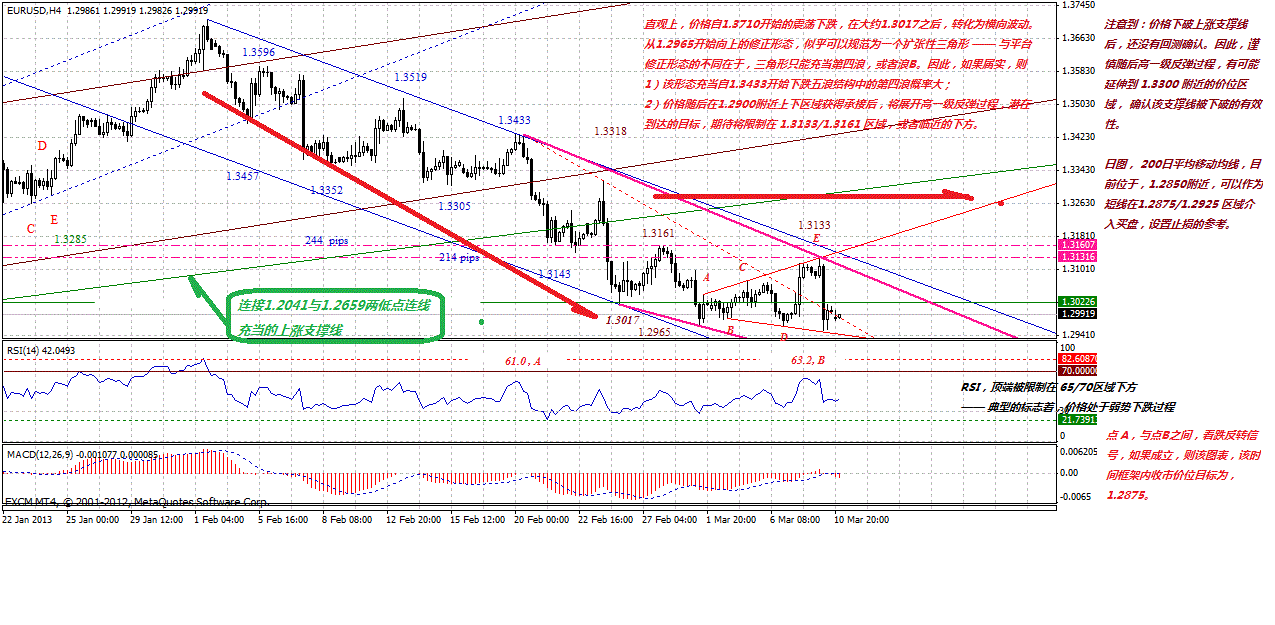Click the black 1.29919 current price tag
Viewport: 1275px width, 625px height.
tap(1077, 313)
